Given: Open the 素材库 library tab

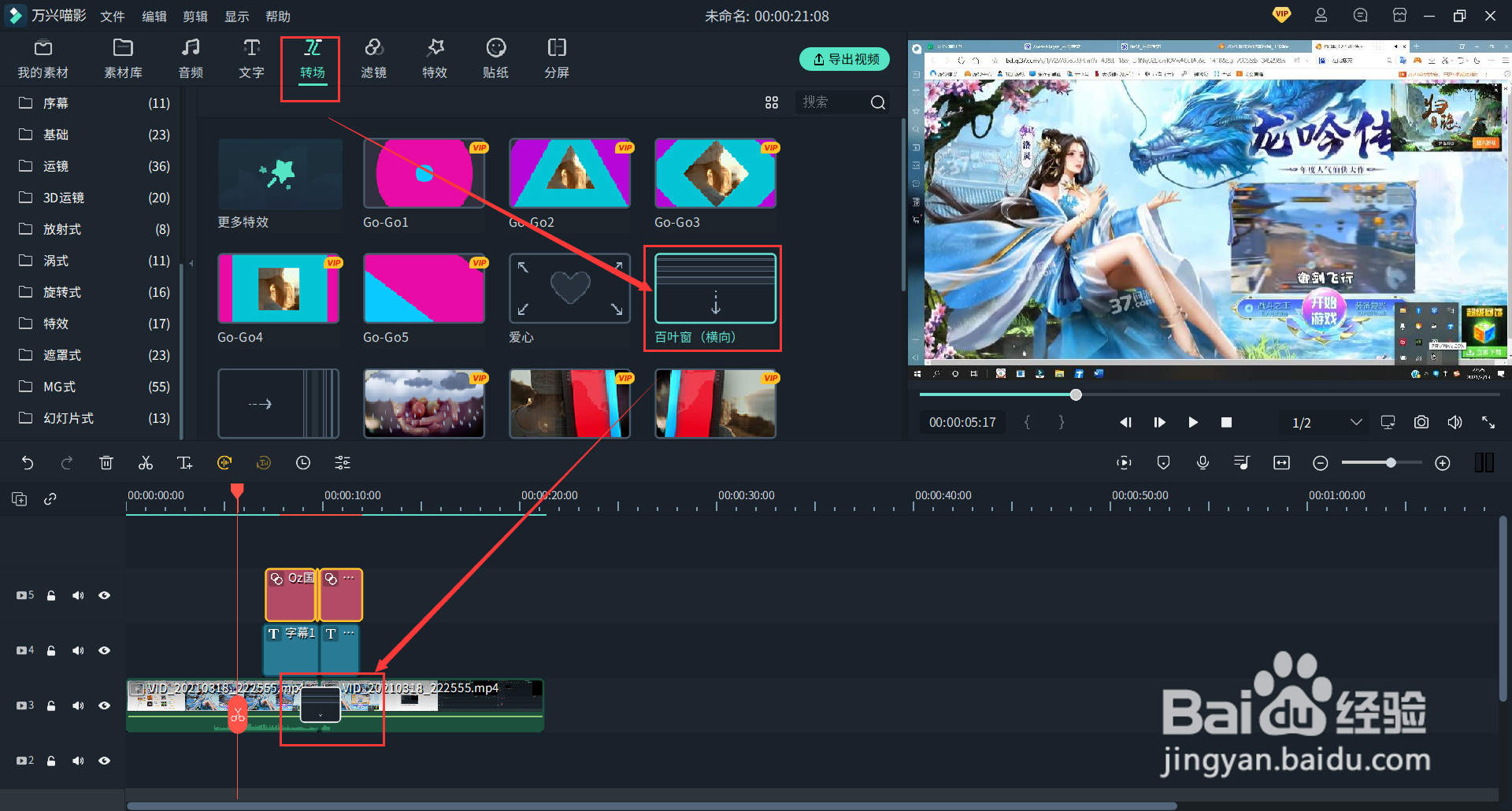Looking at the screenshot, I should [x=123, y=59].
